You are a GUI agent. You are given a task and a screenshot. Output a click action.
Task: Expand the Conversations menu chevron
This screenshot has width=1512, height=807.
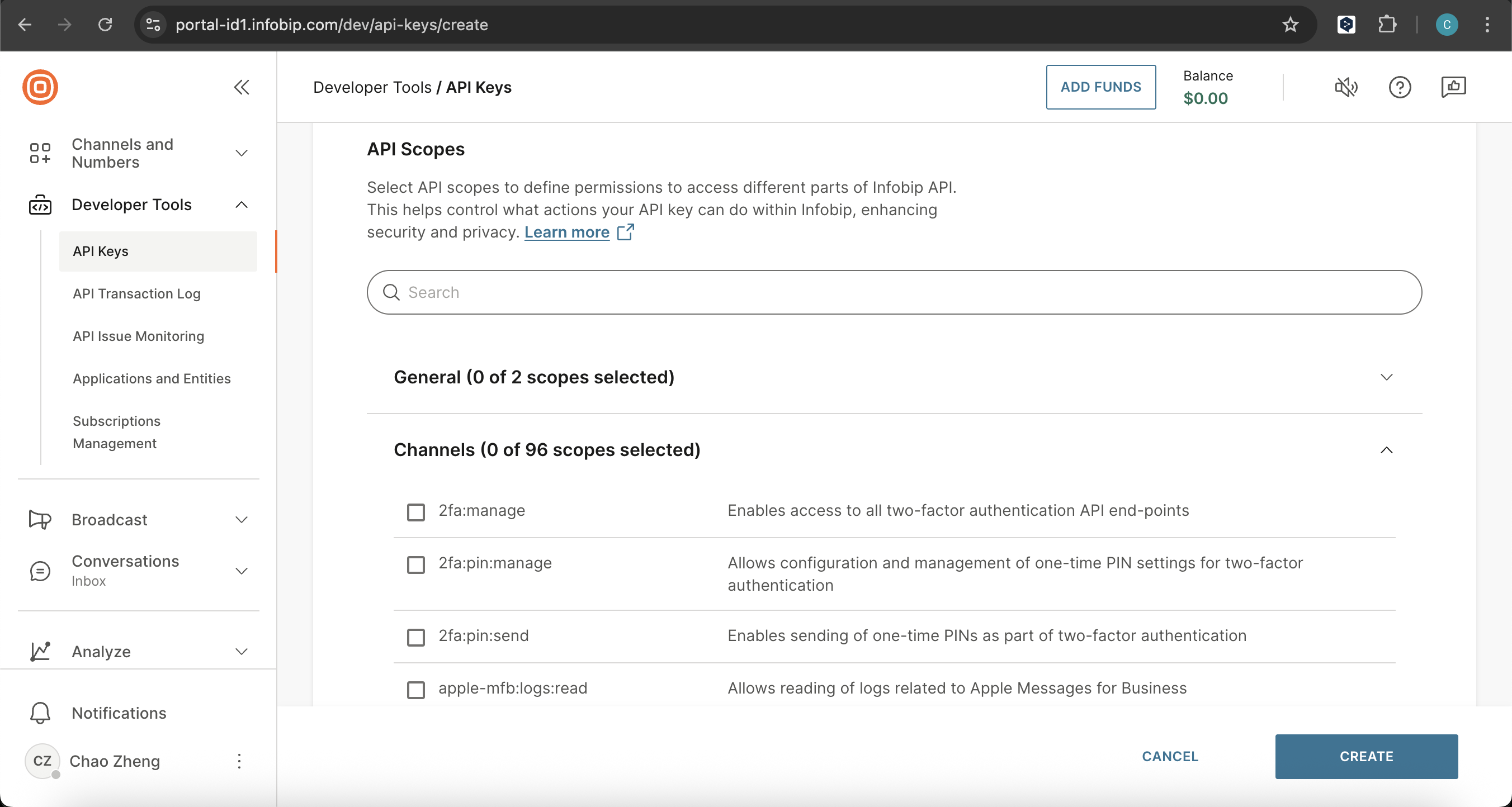(x=241, y=571)
